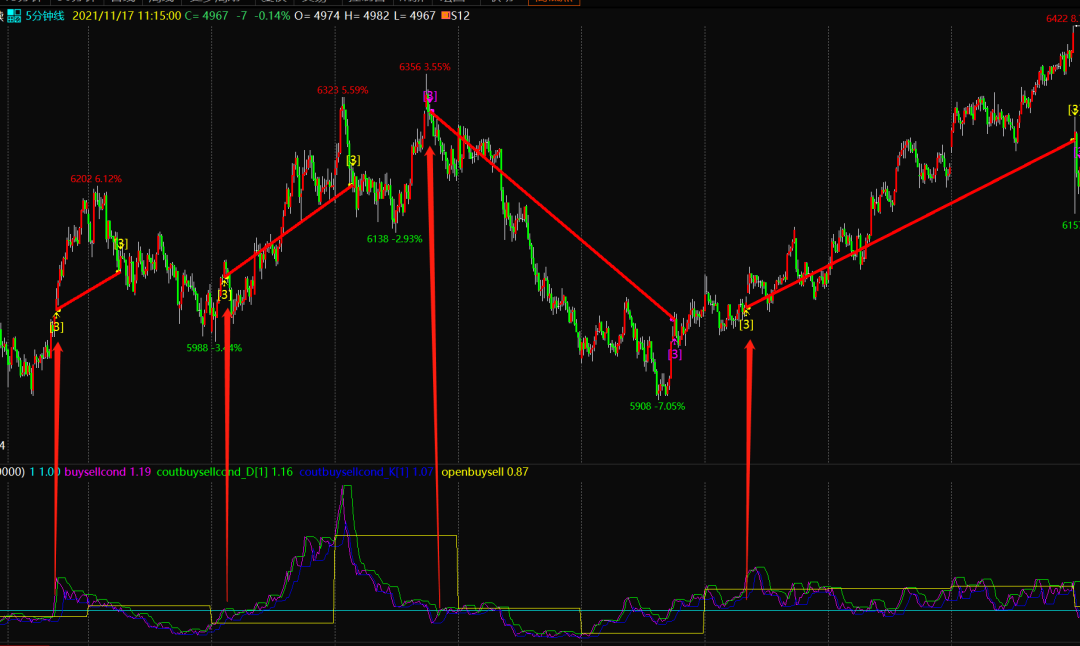Click the tallest spike in the indicator panel
The image size is (1080, 646).
346,492
